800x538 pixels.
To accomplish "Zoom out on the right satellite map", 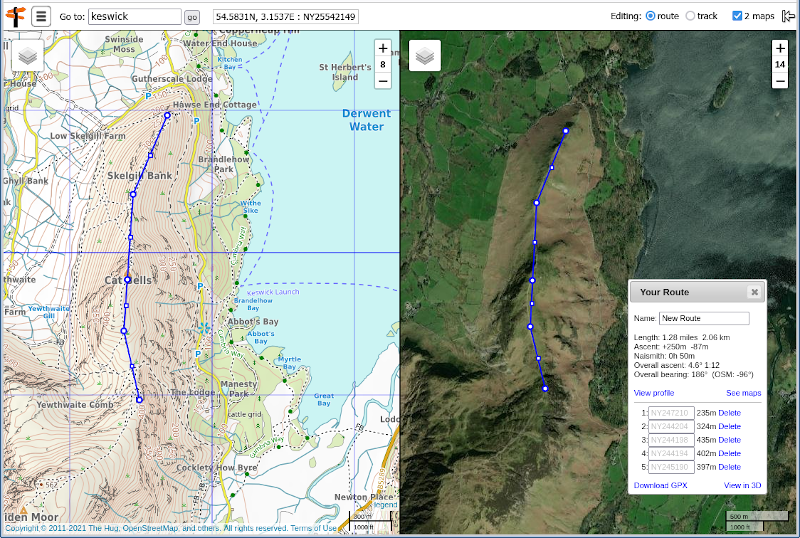I will 780,81.
